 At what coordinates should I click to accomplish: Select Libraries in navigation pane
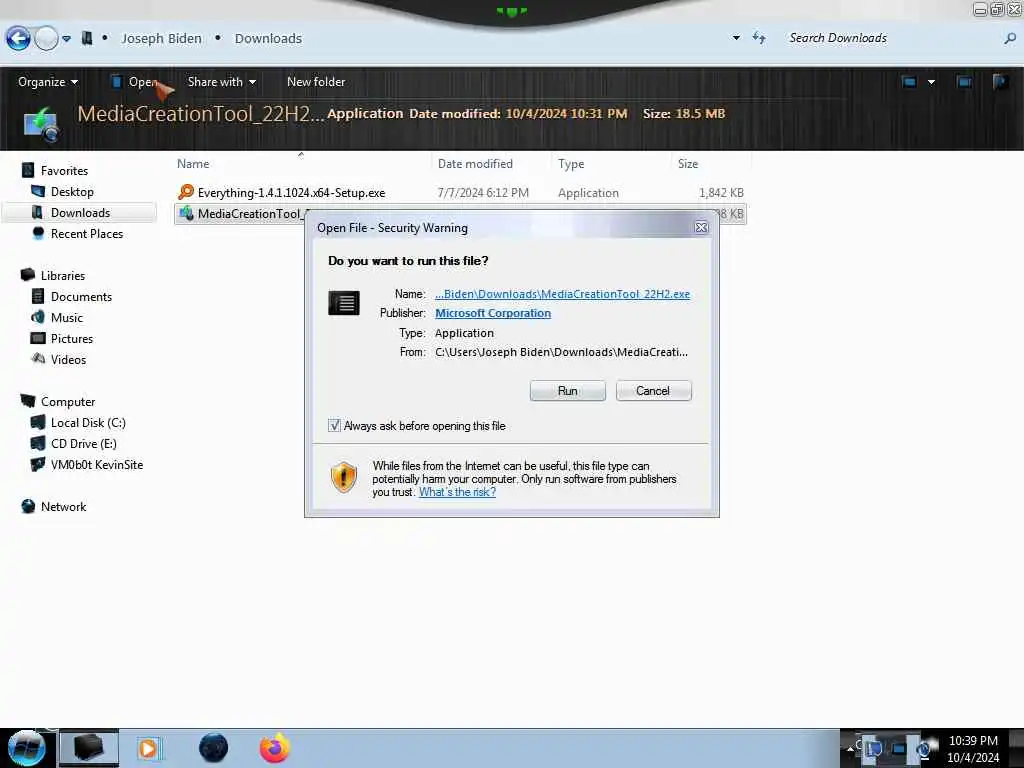click(x=63, y=276)
